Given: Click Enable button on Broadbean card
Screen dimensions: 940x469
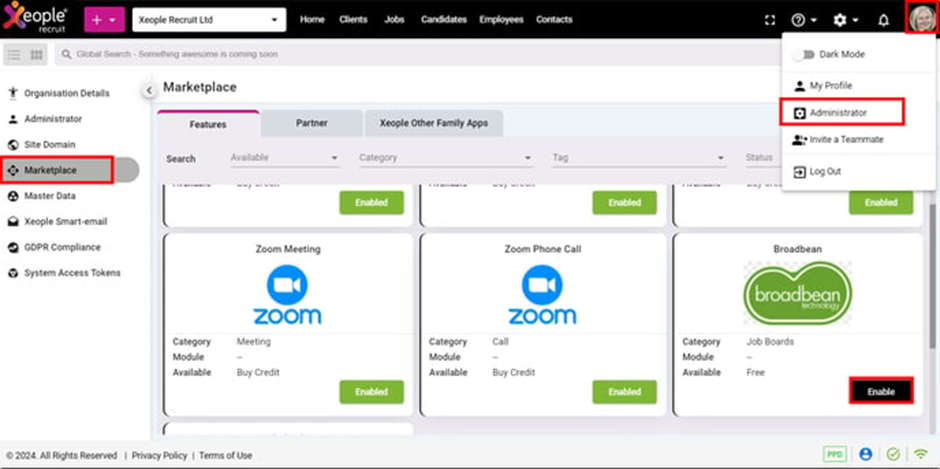Looking at the screenshot, I should [881, 392].
